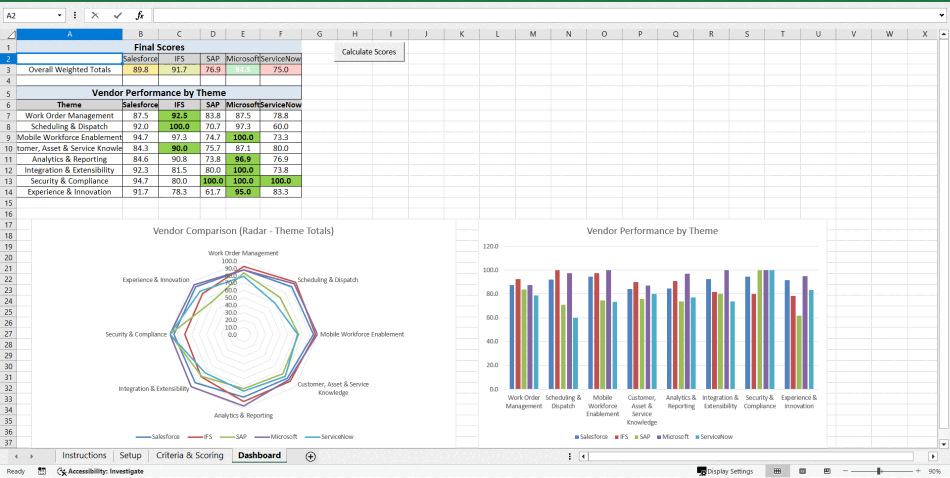950x478 pixels.
Task: Switch to Page Break Preview icon
Action: [x=826, y=471]
